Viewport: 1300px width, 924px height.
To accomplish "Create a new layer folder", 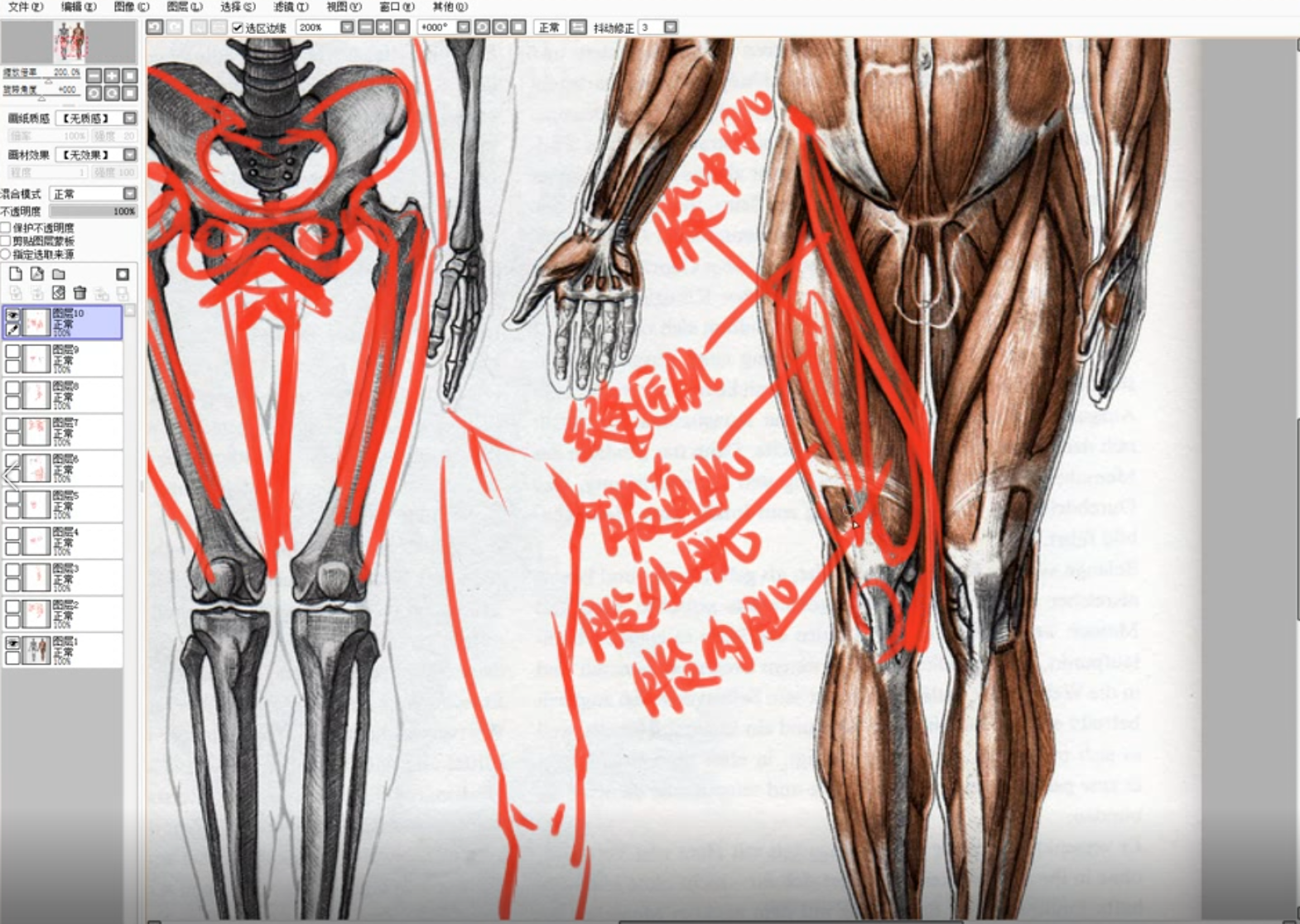I will point(59,274).
